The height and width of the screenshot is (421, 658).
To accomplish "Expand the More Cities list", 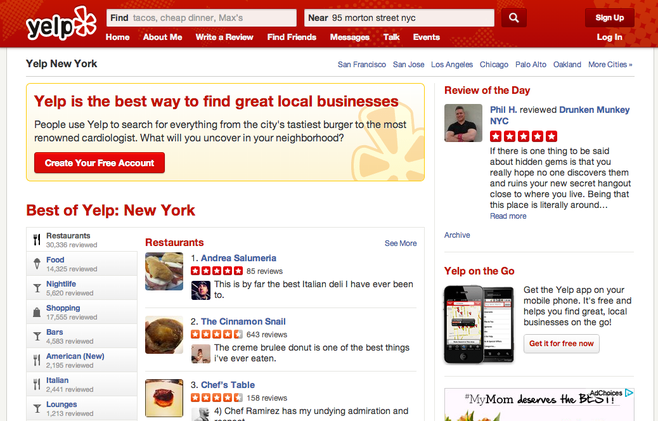I will [x=610, y=64].
